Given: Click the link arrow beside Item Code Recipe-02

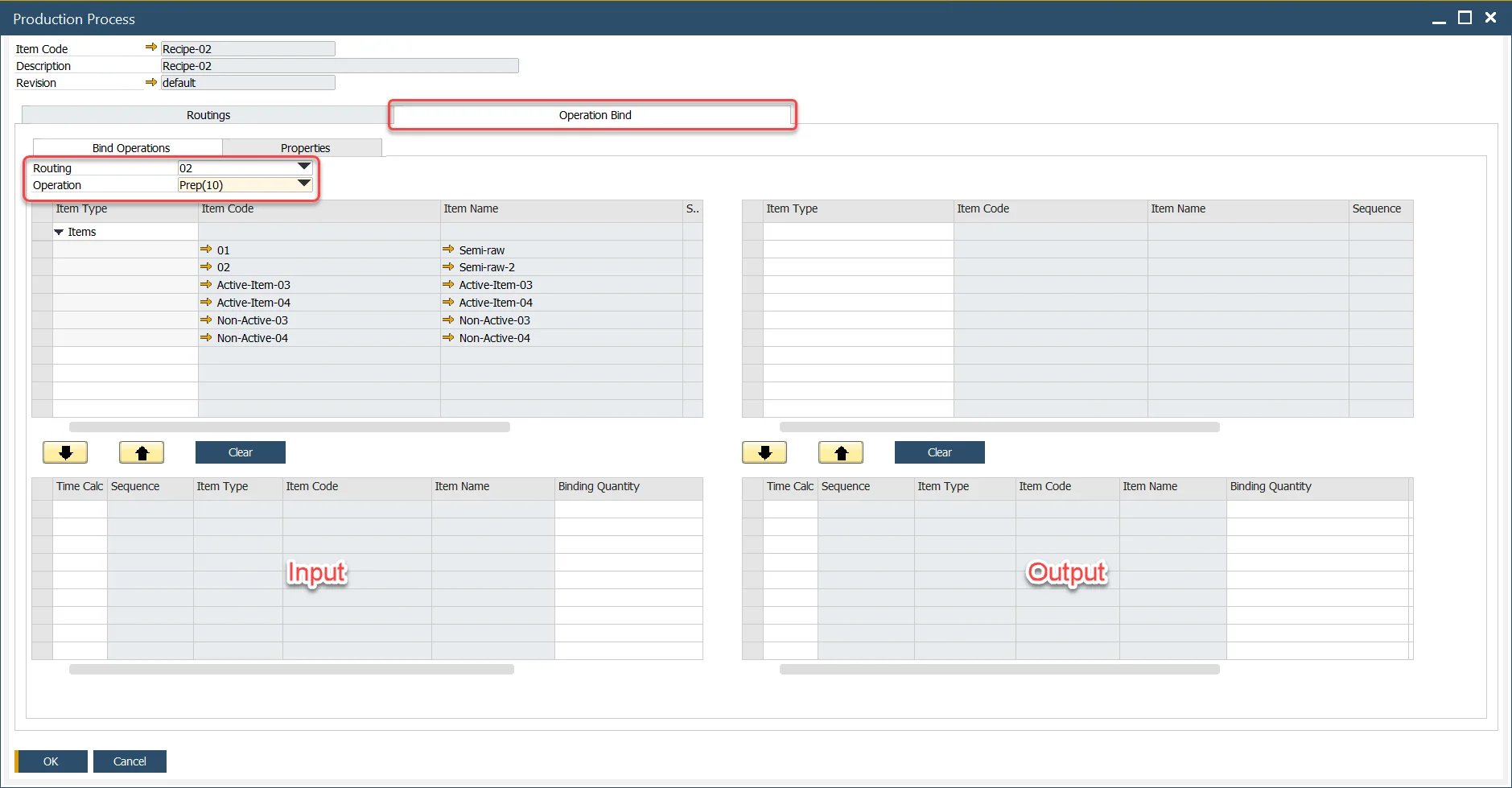Looking at the screenshot, I should pyautogui.click(x=150, y=47).
